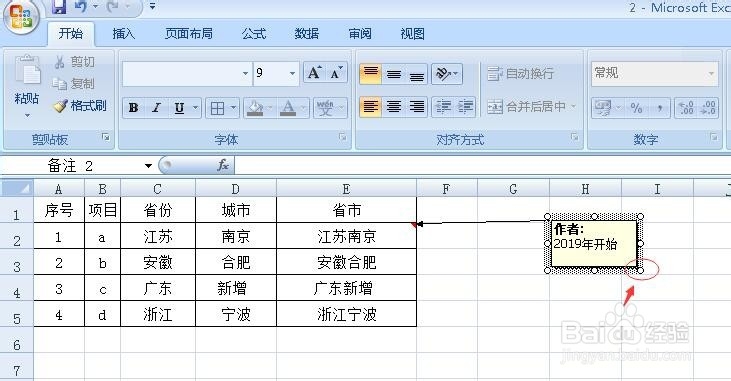The image size is (731, 381).
Task: Toggle bold formatting
Action: pos(133,108)
